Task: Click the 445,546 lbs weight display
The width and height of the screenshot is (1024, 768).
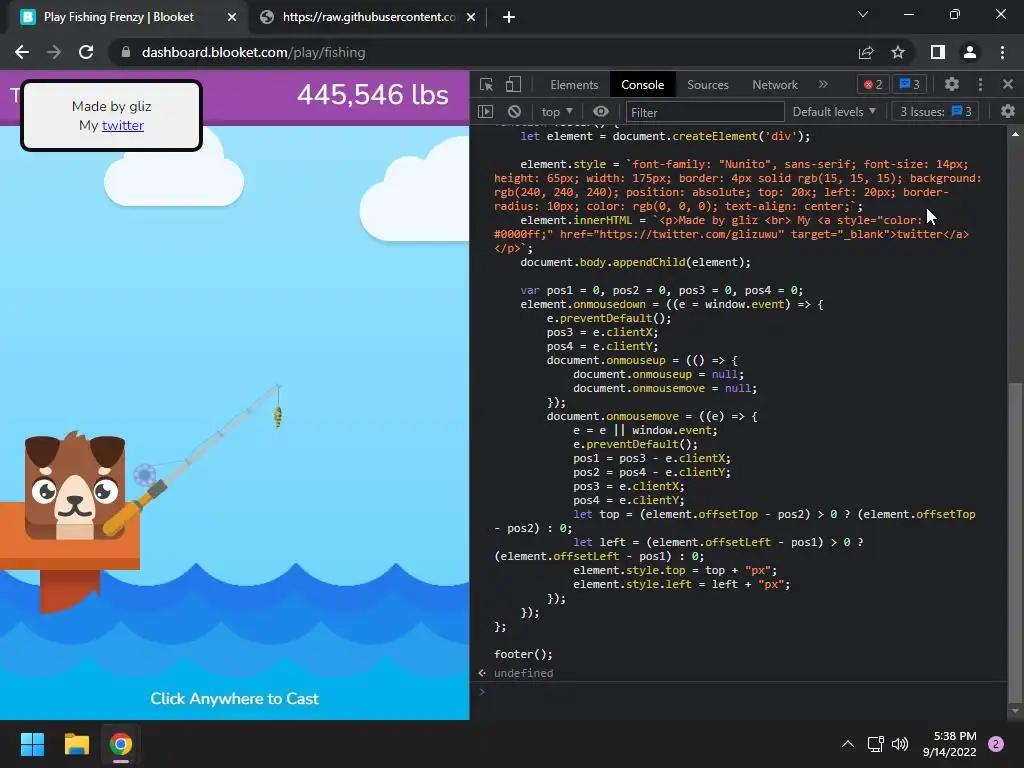Action: pos(373,95)
